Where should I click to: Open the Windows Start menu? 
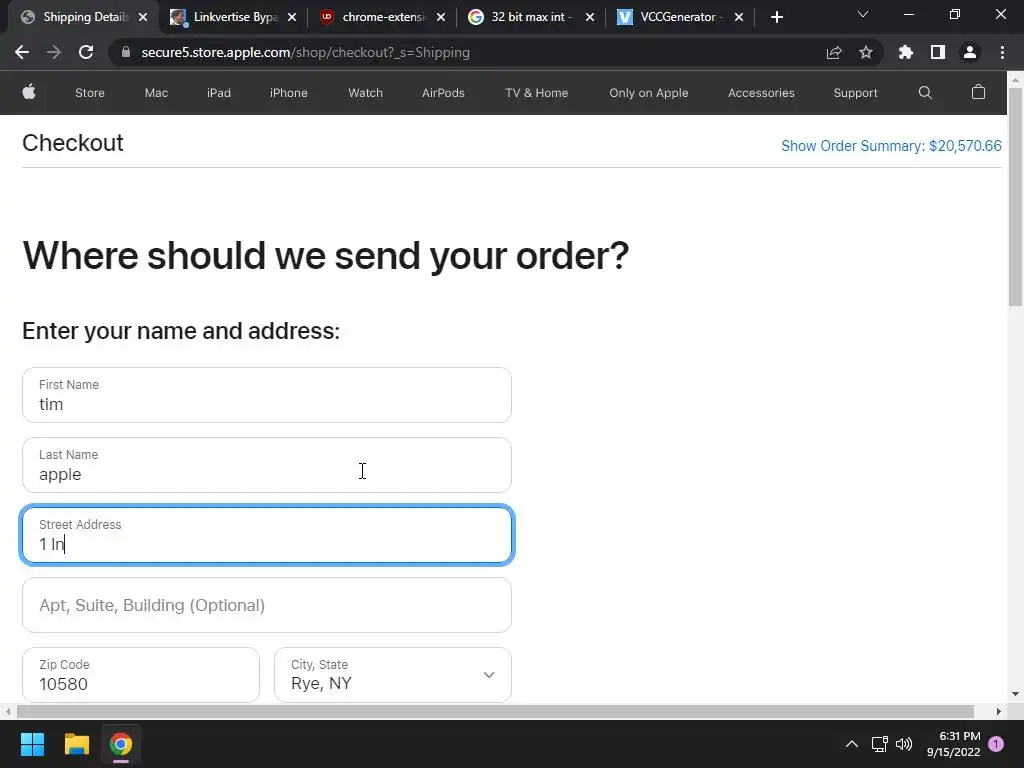[32, 744]
